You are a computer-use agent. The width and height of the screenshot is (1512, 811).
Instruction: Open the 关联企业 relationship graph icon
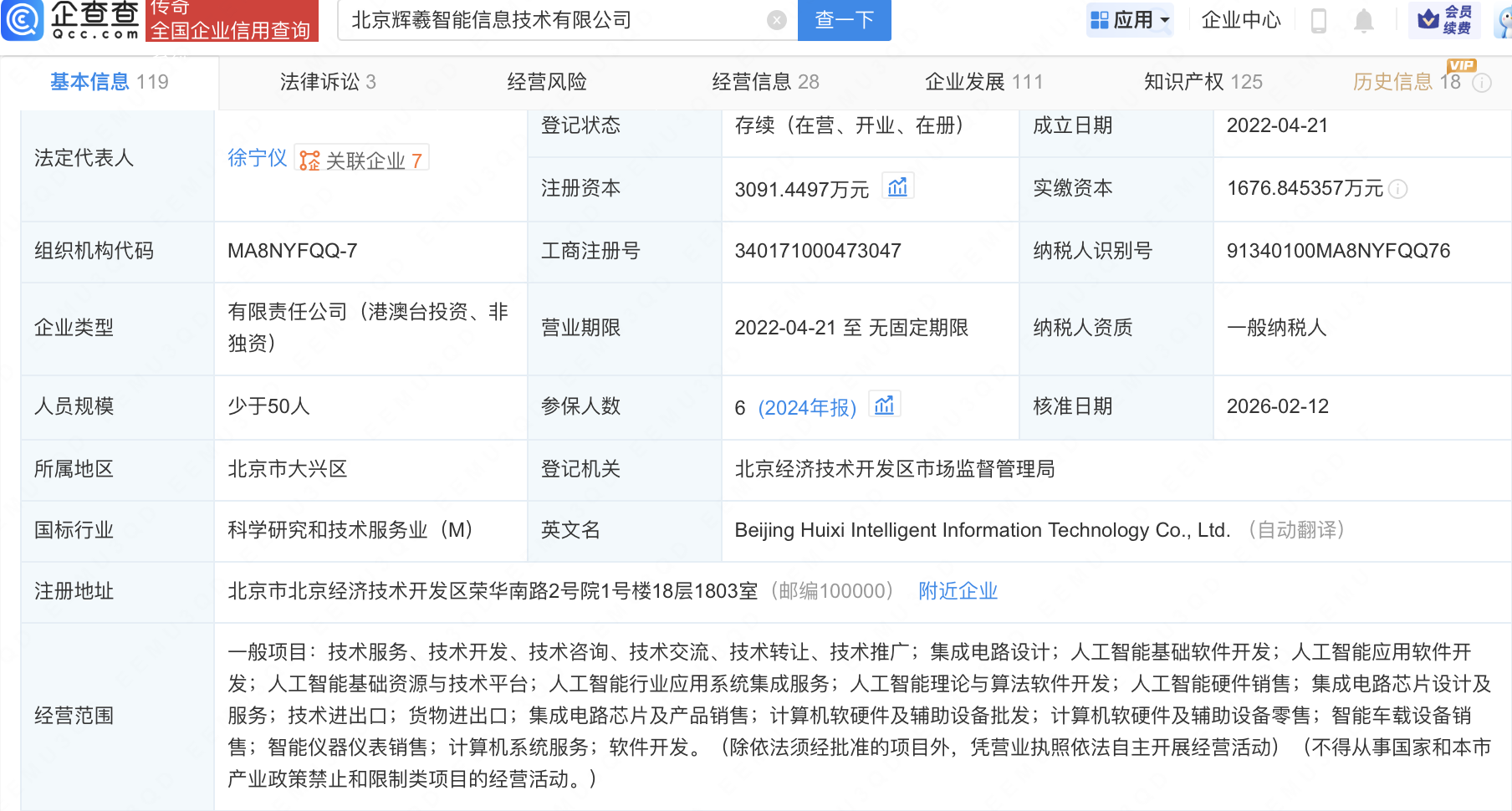pos(310,159)
